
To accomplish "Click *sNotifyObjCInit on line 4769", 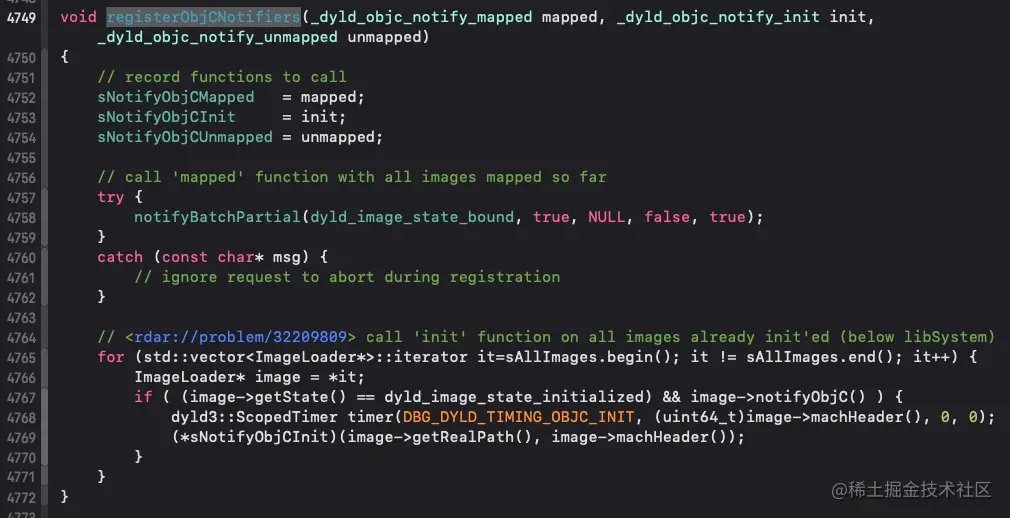I will coord(254,437).
